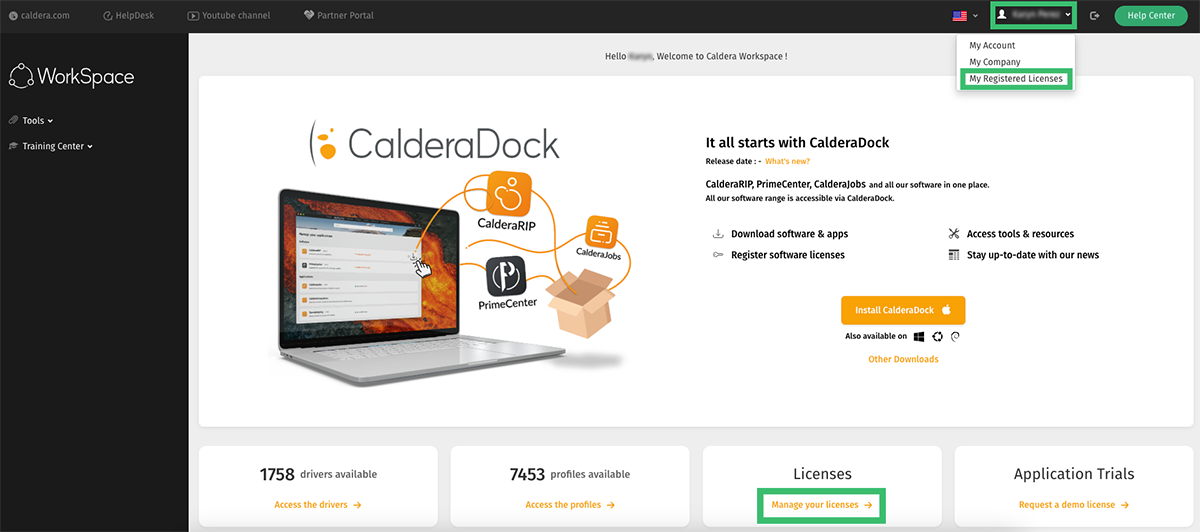Screen dimensions: 1200x532
Task: Click the Ubuntu download icon
Action: 937,337
